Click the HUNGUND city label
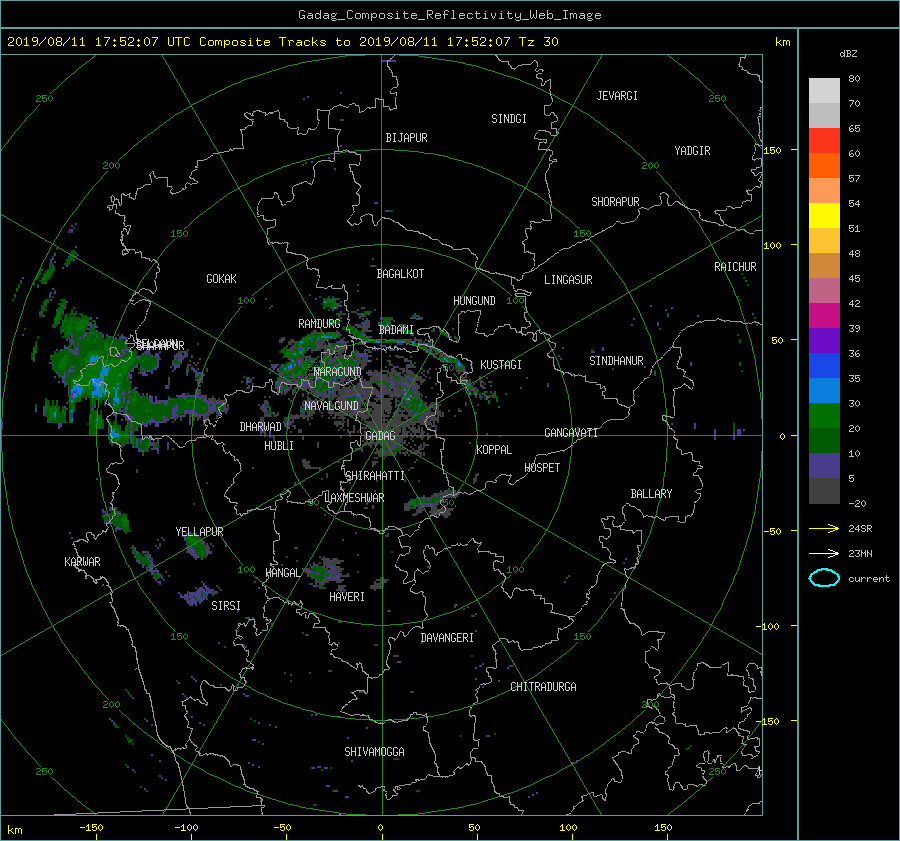Viewport: 900px width, 841px height. click(x=474, y=301)
